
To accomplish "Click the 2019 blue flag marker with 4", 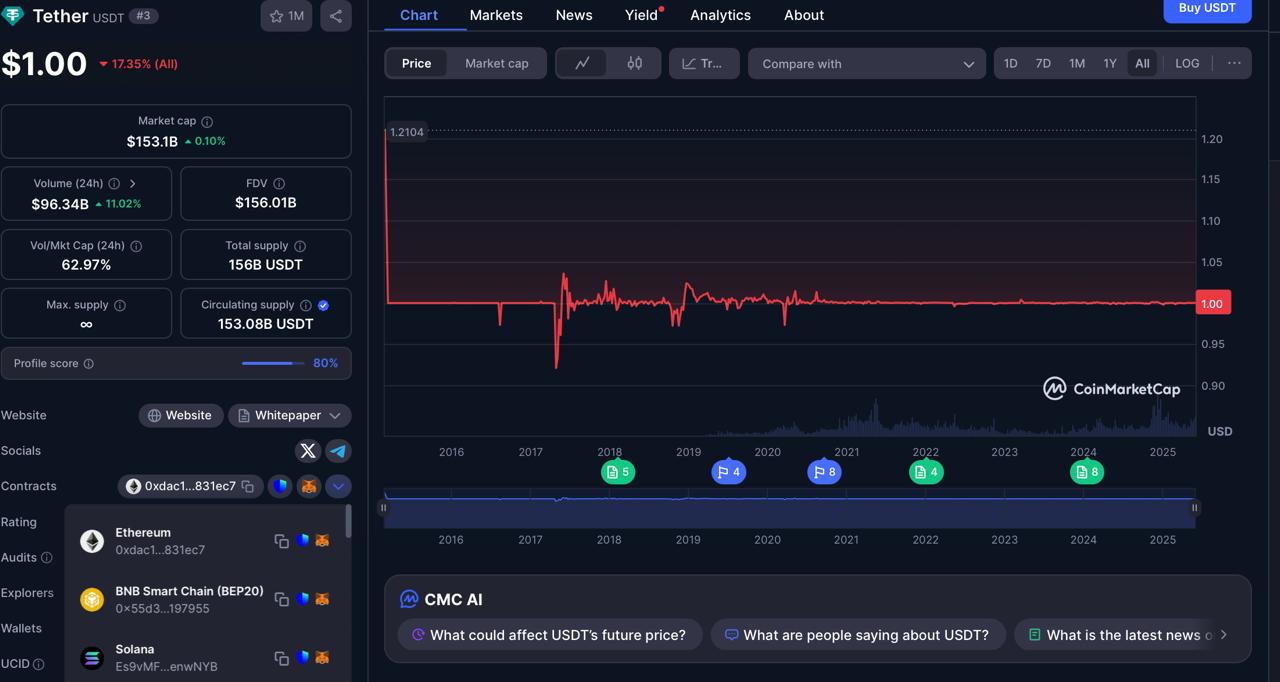I will tap(728, 472).
